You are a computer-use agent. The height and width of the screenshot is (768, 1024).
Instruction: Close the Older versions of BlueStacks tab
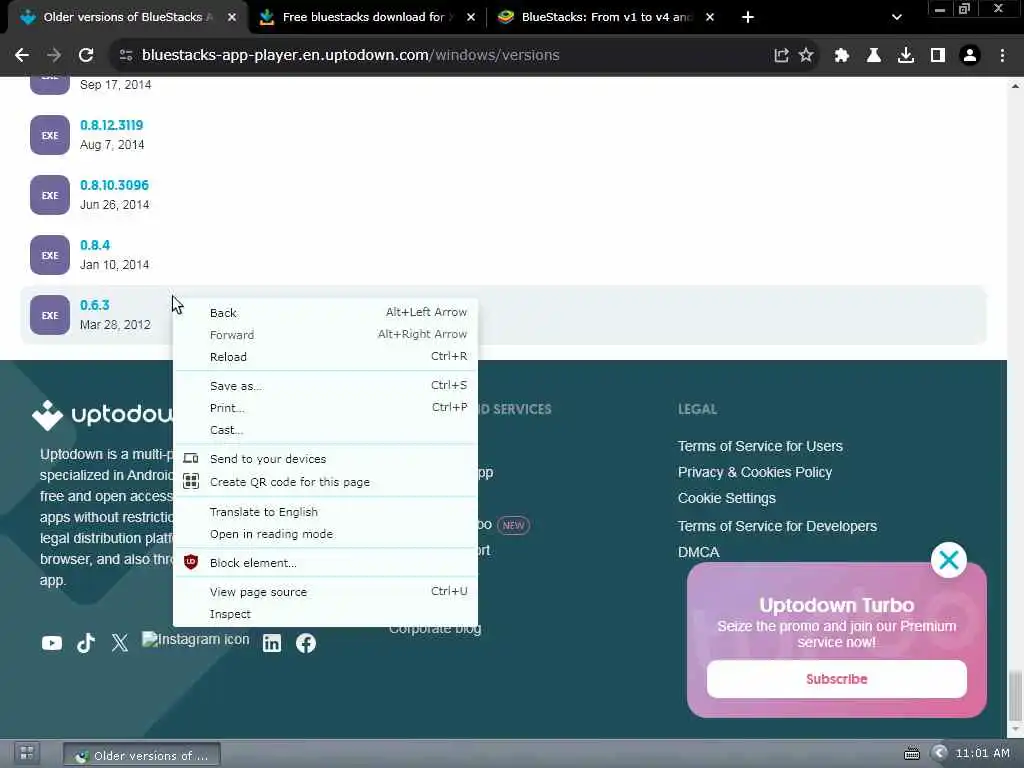pyautogui.click(x=232, y=17)
